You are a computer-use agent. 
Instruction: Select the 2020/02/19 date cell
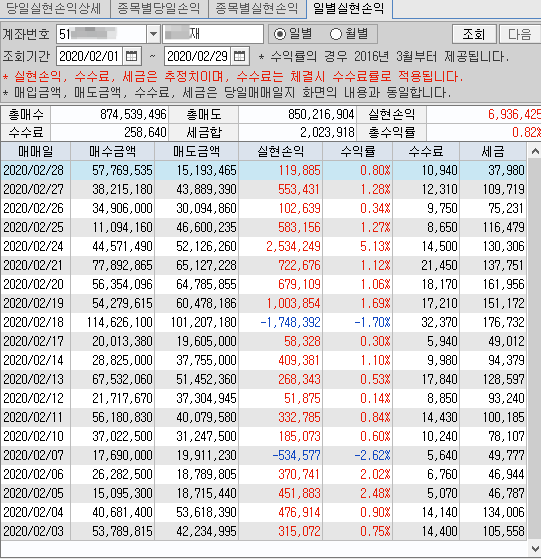tap(36, 303)
